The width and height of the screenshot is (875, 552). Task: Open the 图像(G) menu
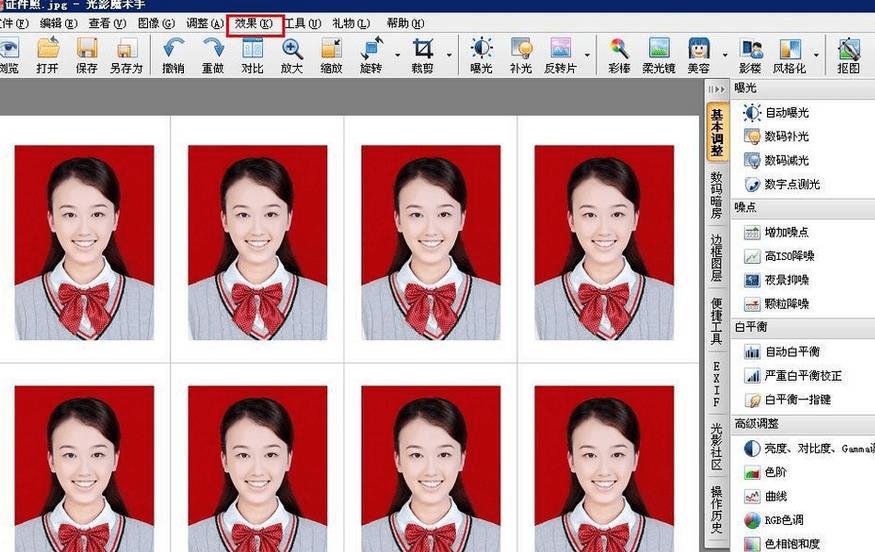(156, 23)
